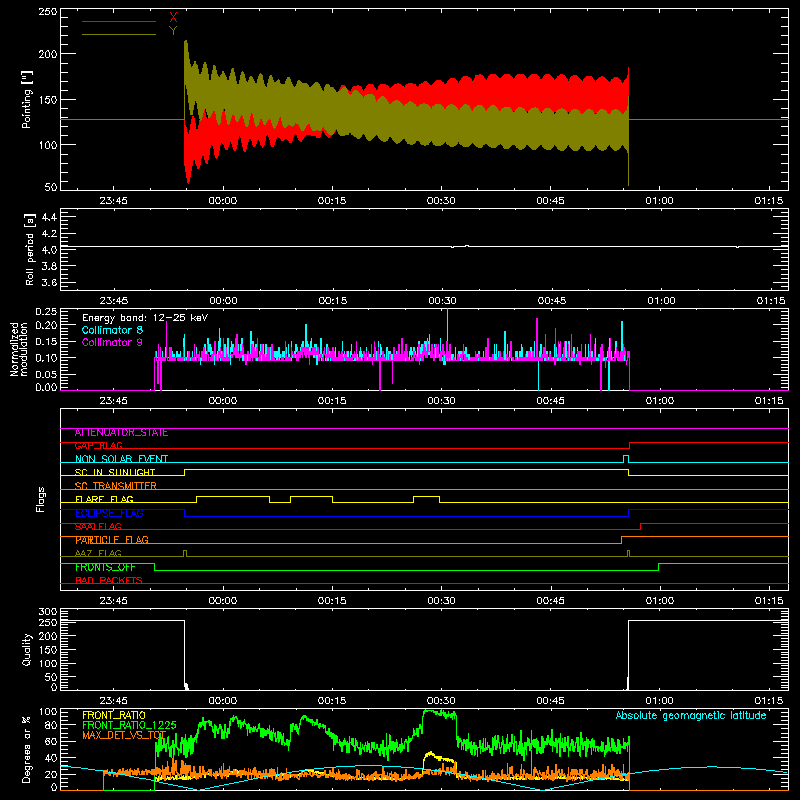Click the Collimator 8 legend entry

pos(112,330)
